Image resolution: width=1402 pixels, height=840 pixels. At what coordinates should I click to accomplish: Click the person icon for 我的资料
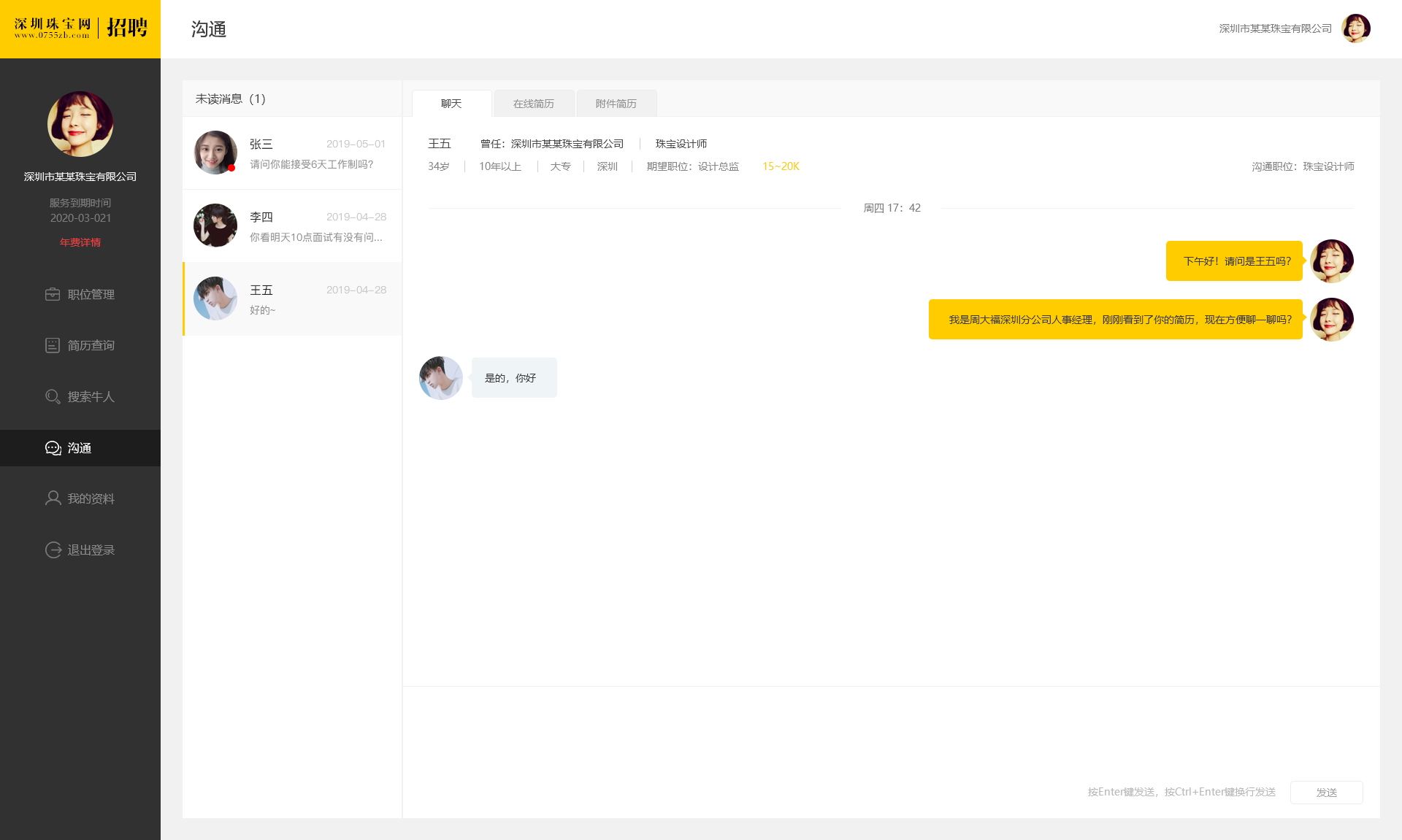[53, 498]
